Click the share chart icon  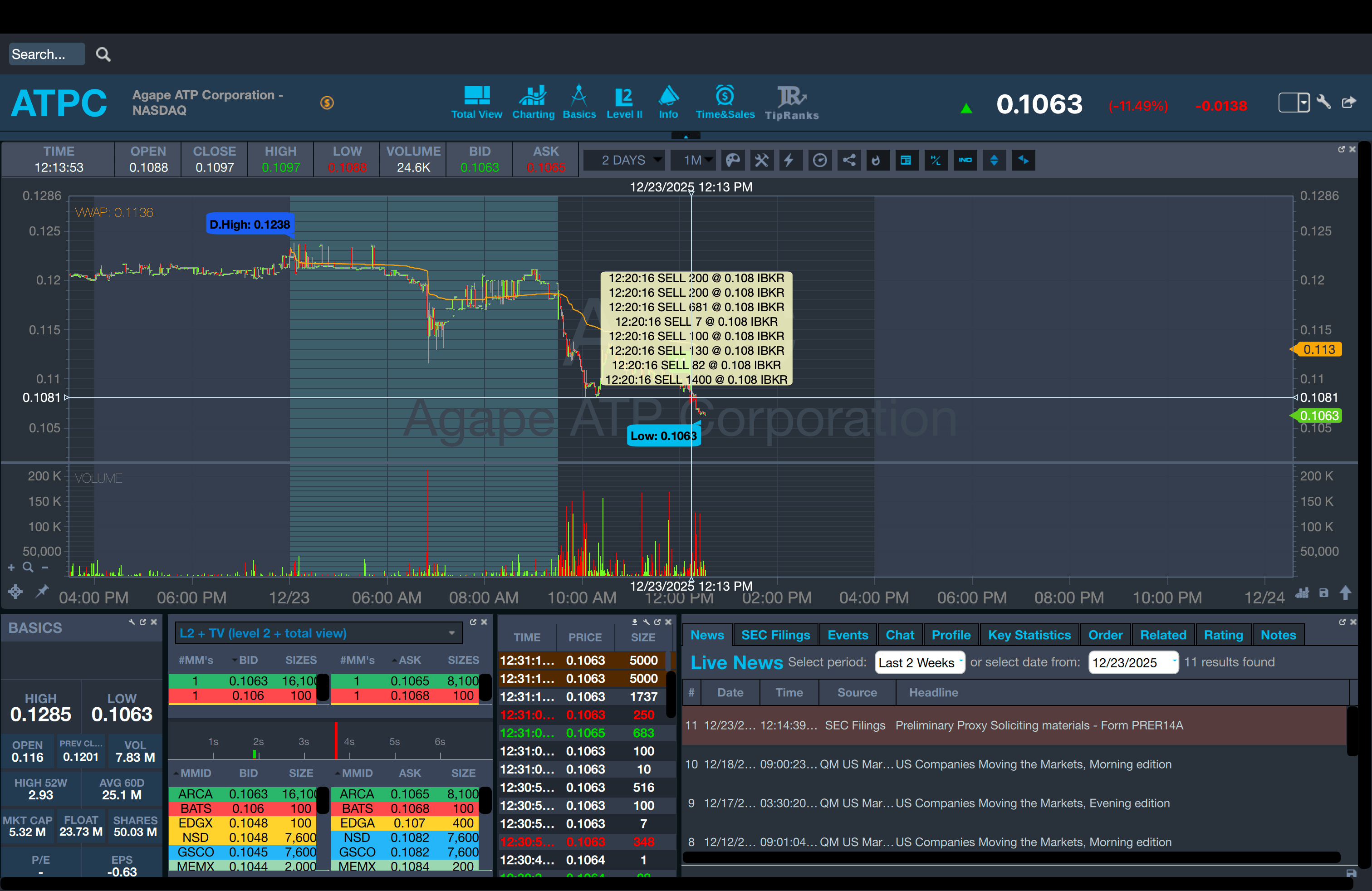[848, 160]
